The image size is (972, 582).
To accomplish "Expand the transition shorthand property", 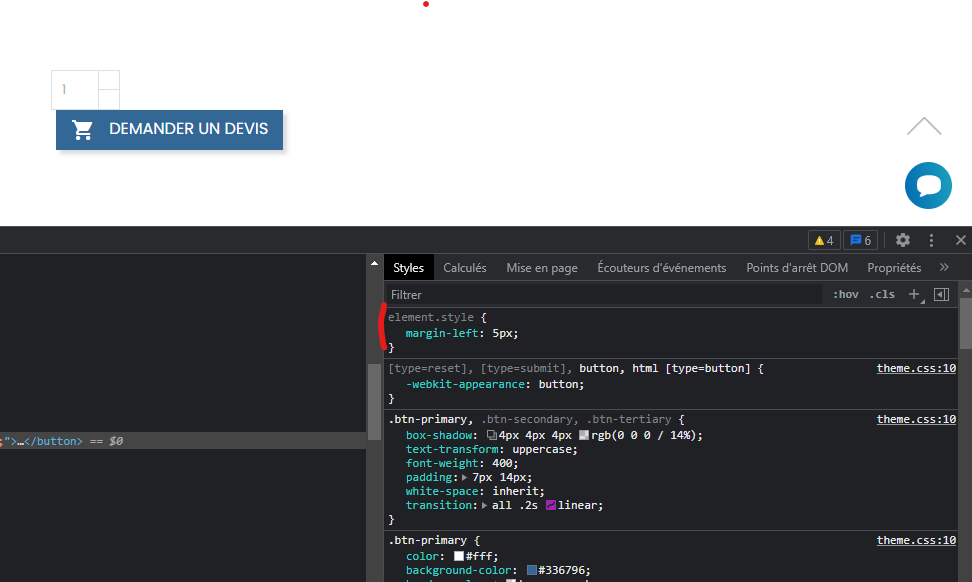I will 484,506.
